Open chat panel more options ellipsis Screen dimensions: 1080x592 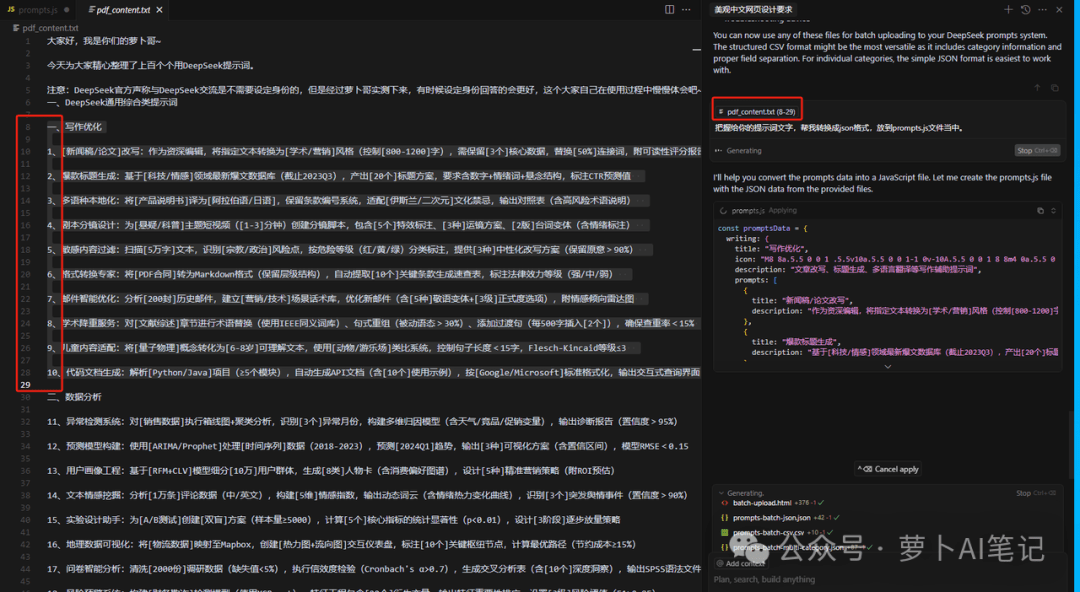click(1042, 10)
